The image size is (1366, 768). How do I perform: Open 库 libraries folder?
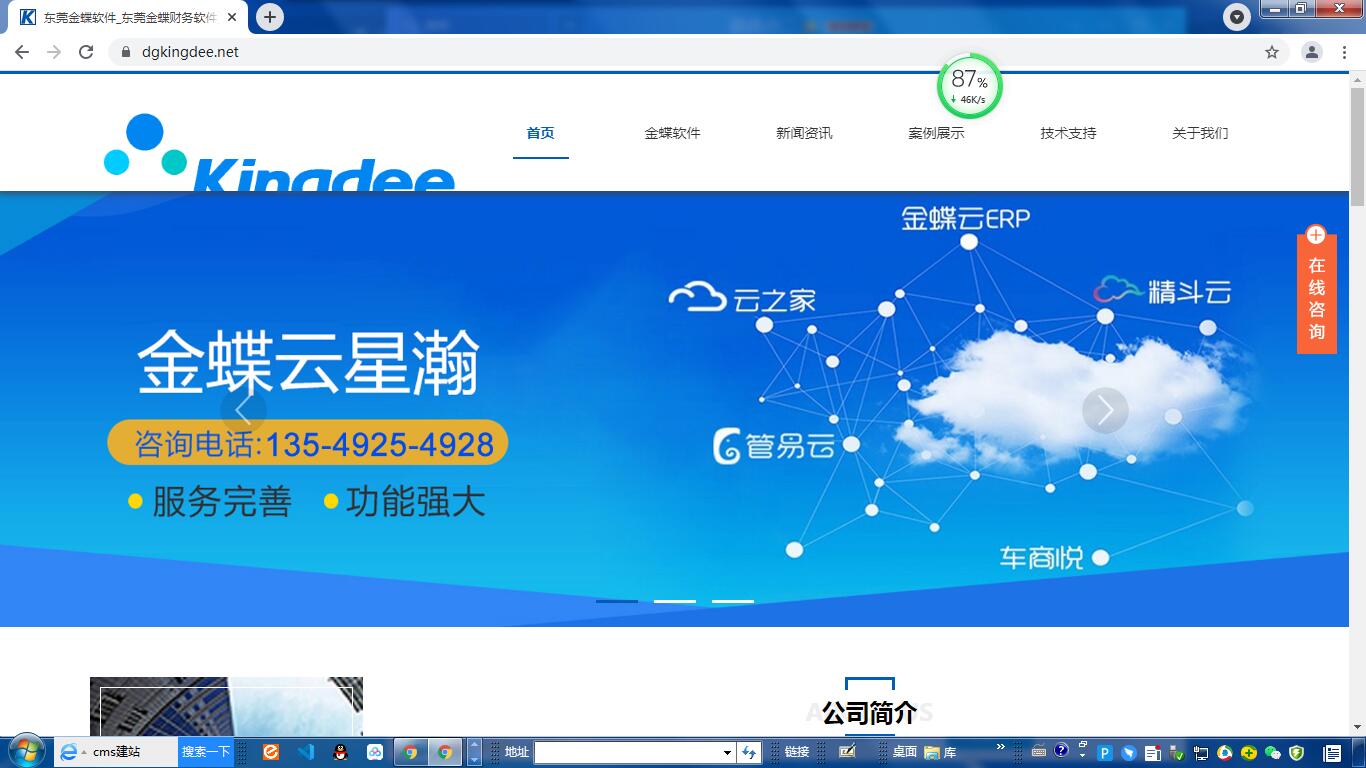[x=941, y=752]
